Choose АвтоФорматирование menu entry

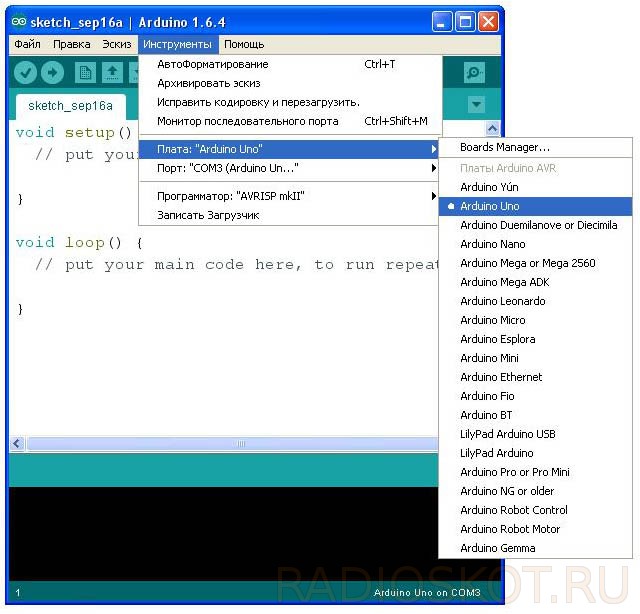290,64
